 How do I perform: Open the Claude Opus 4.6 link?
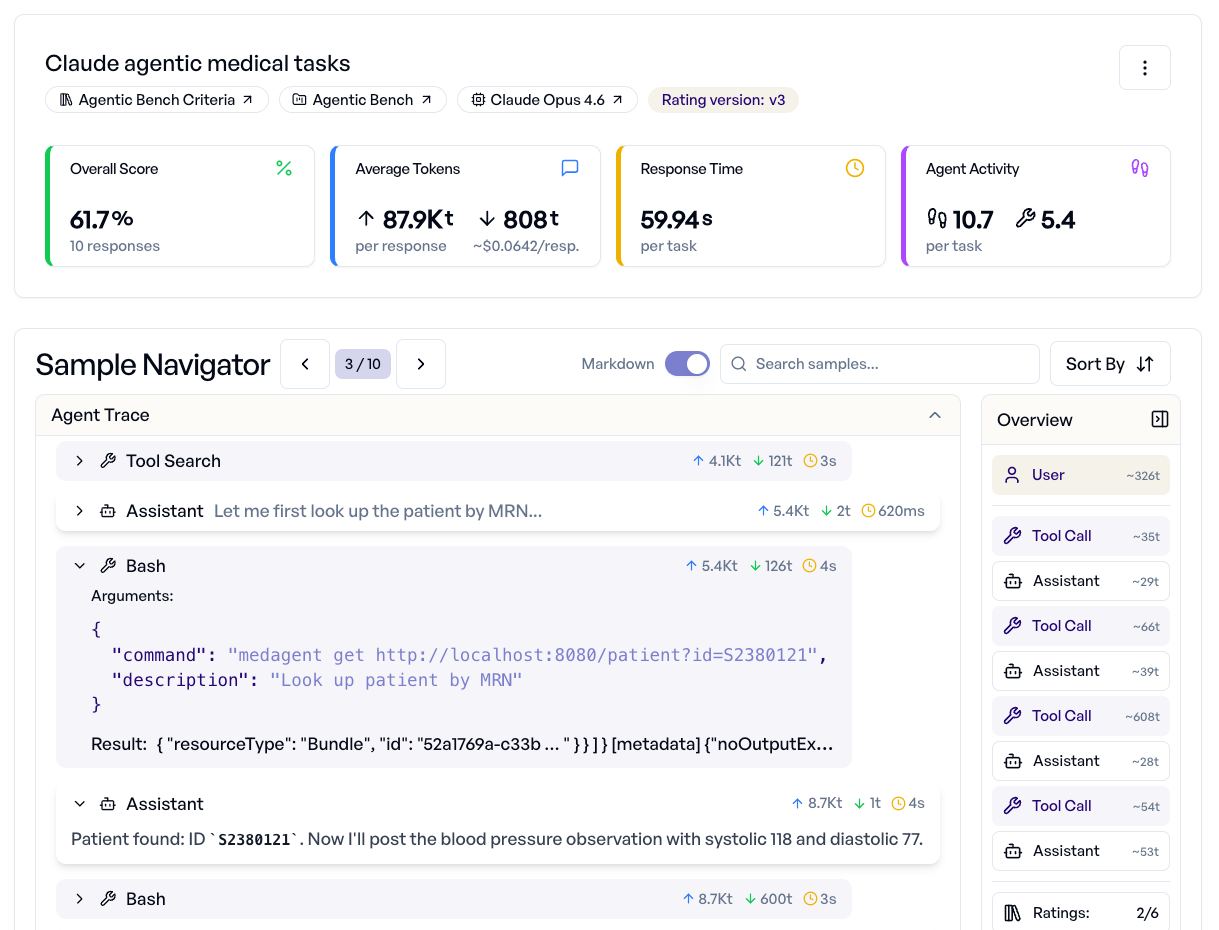coord(547,100)
